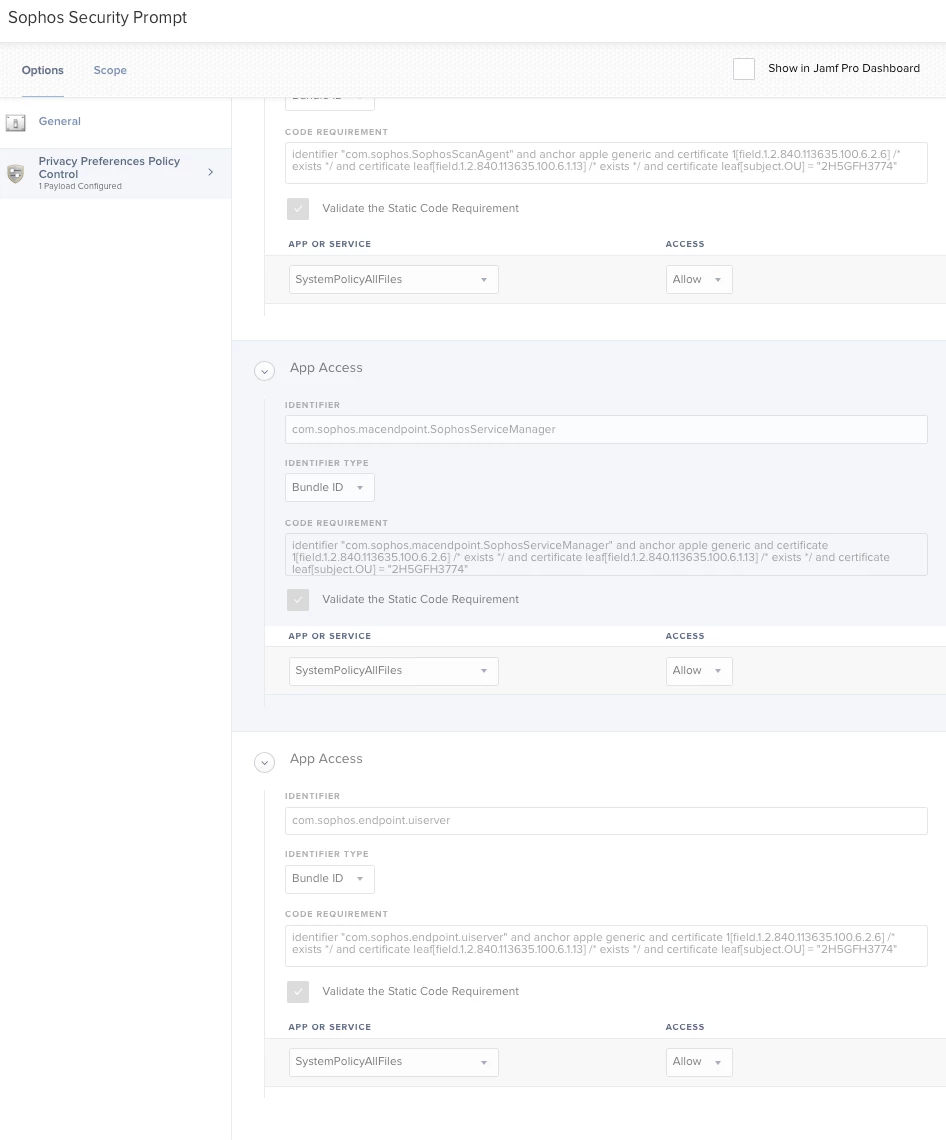Open SystemPolicyAllFiles dropdown for uiserver
This screenshot has width=946, height=1140.
393,1061
